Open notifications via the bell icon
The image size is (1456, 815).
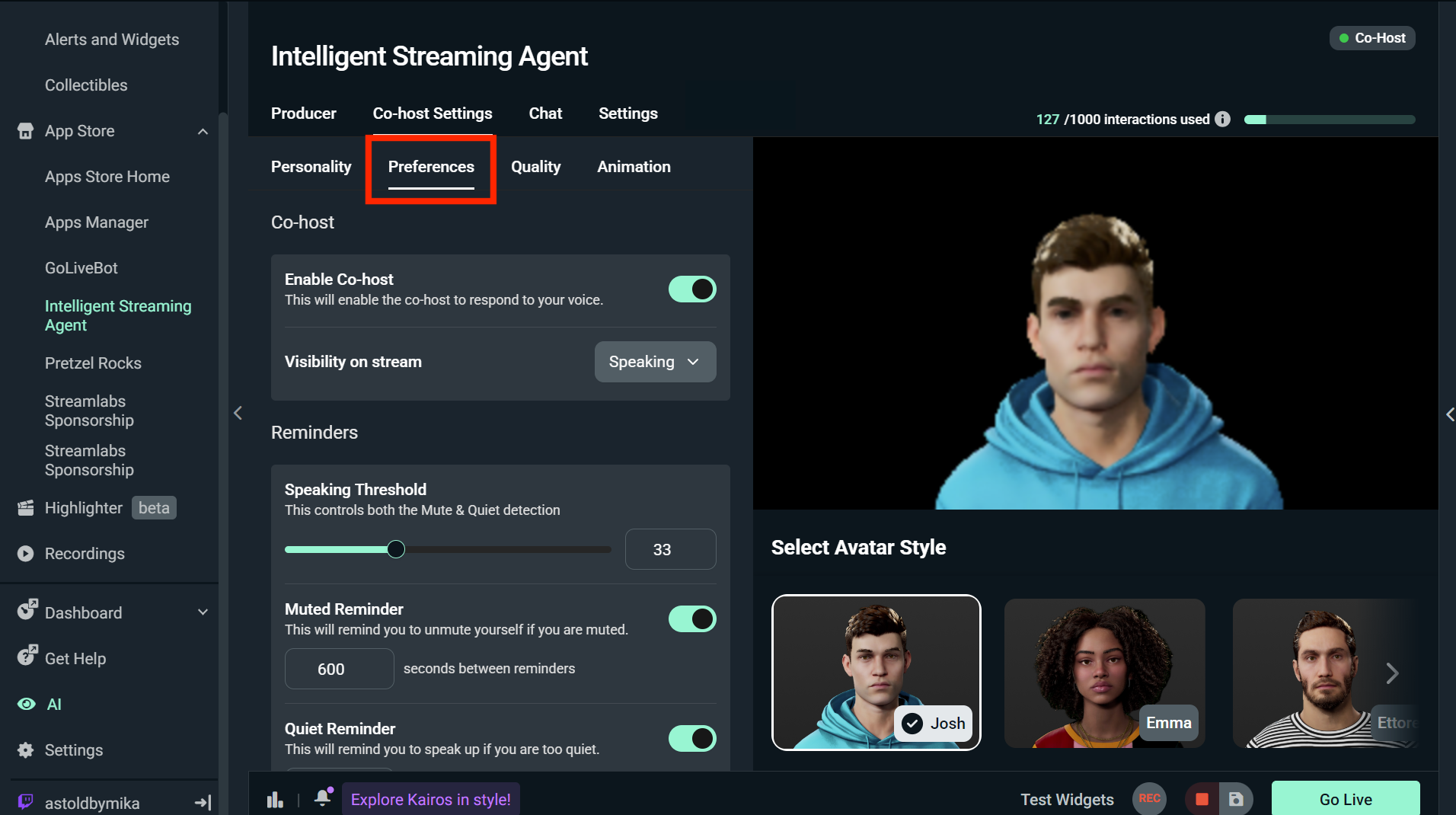click(x=322, y=797)
